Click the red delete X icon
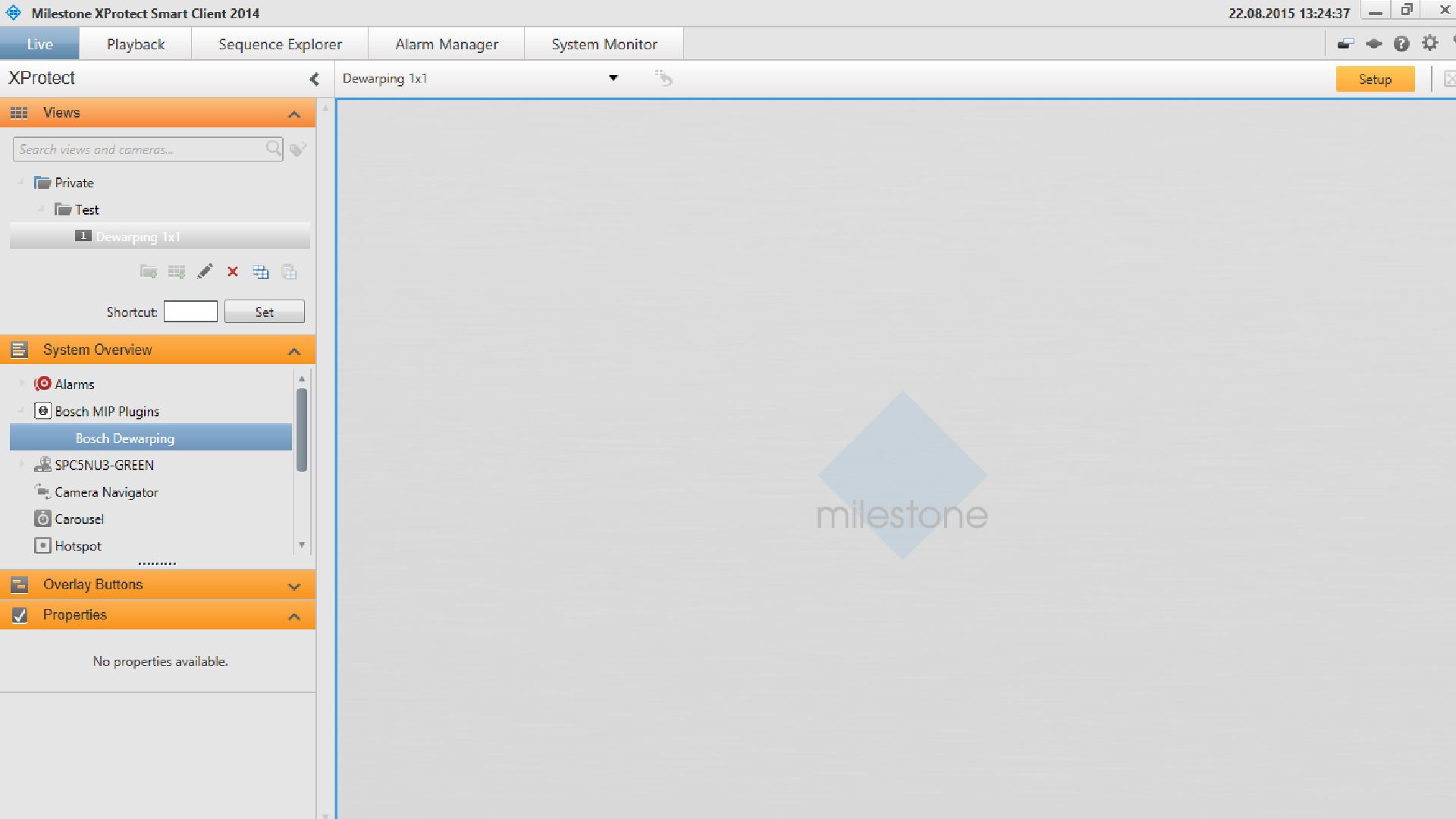The width and height of the screenshot is (1456, 819). coord(233,271)
